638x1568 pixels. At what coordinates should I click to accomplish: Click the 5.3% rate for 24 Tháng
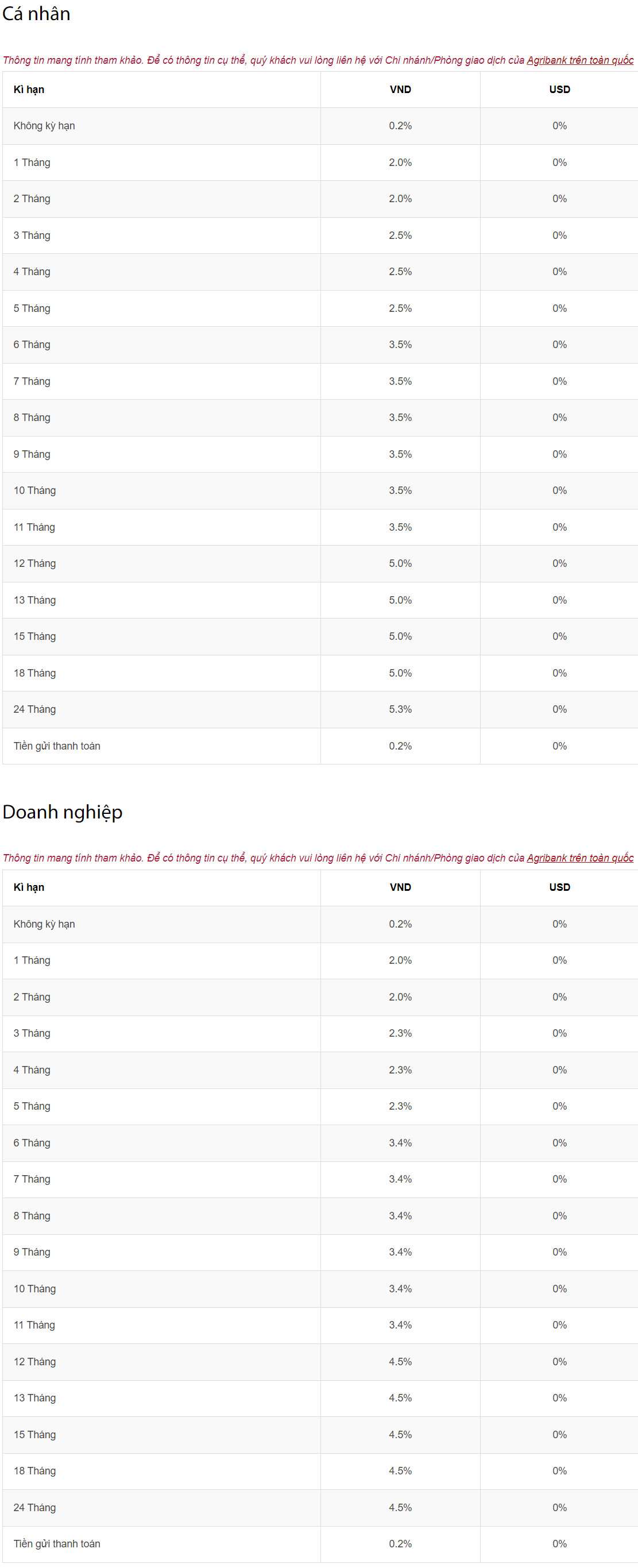tap(400, 709)
